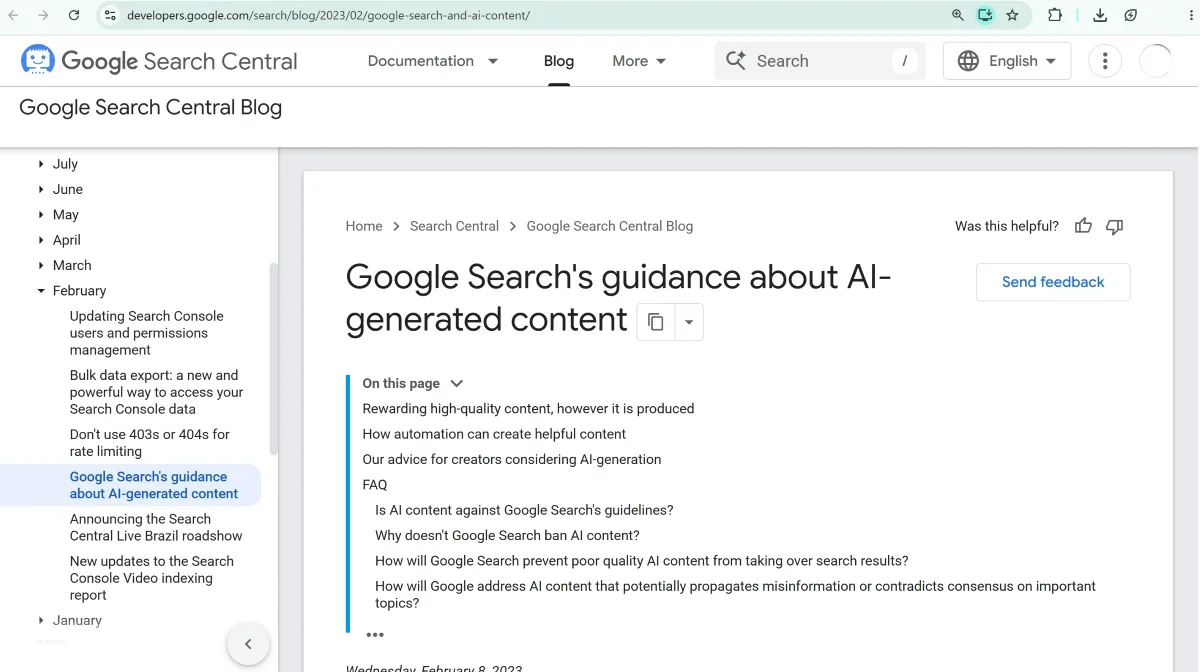Click the globe icon in language selector

(968, 61)
